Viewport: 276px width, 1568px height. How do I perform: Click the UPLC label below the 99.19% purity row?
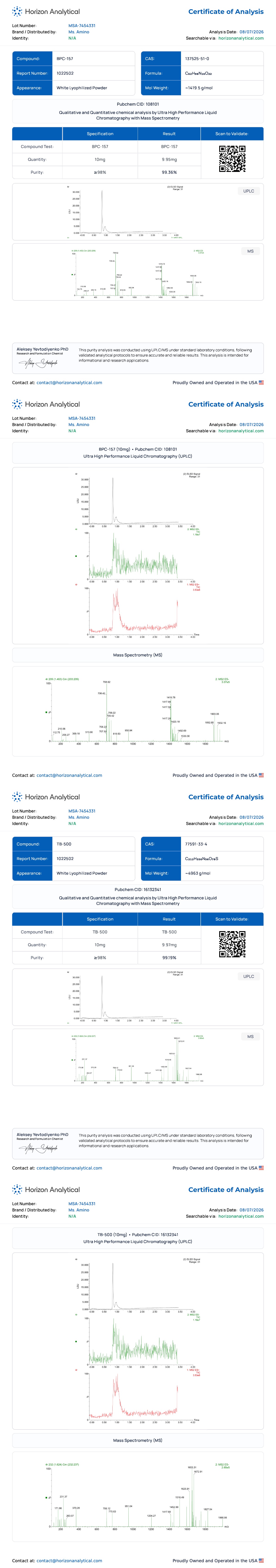pyautogui.click(x=249, y=976)
